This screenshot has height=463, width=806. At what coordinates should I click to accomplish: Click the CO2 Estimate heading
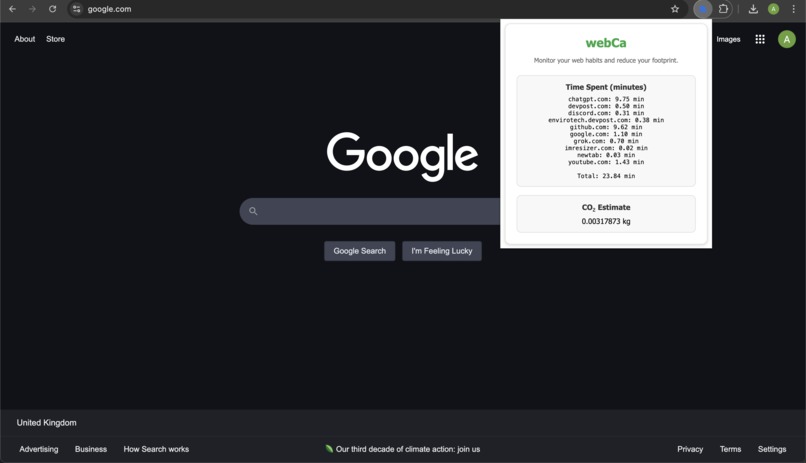[606, 208]
